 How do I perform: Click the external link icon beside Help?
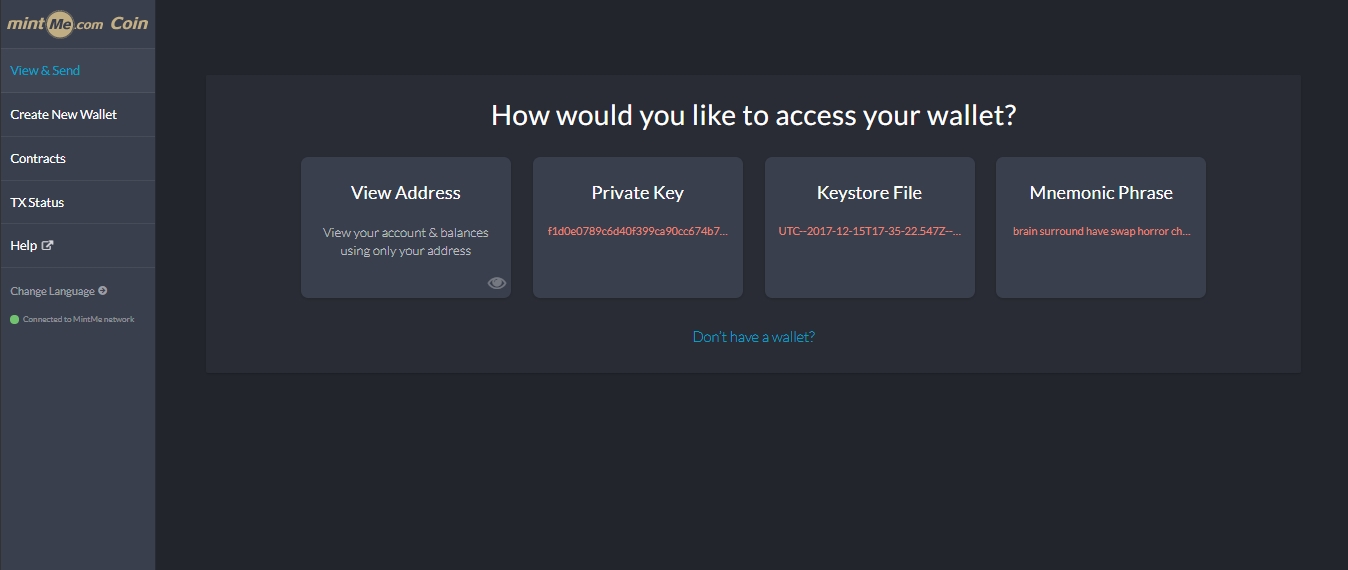(x=47, y=246)
